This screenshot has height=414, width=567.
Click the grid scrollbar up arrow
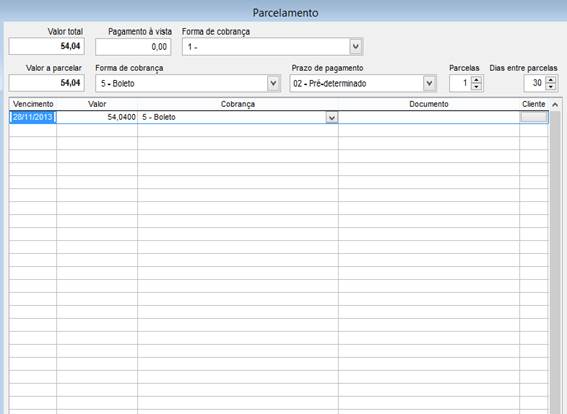[x=555, y=104]
